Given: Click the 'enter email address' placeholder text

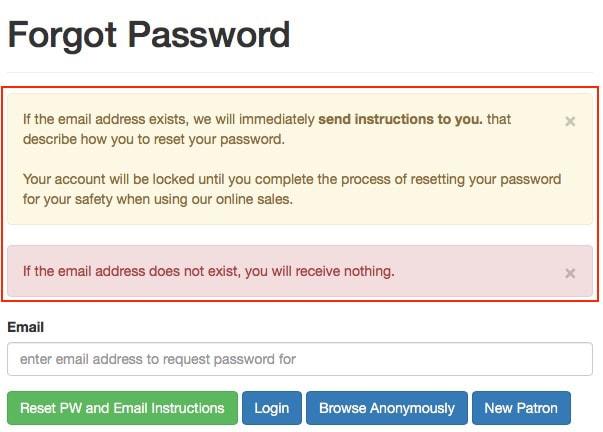Looking at the screenshot, I should 158,359.
